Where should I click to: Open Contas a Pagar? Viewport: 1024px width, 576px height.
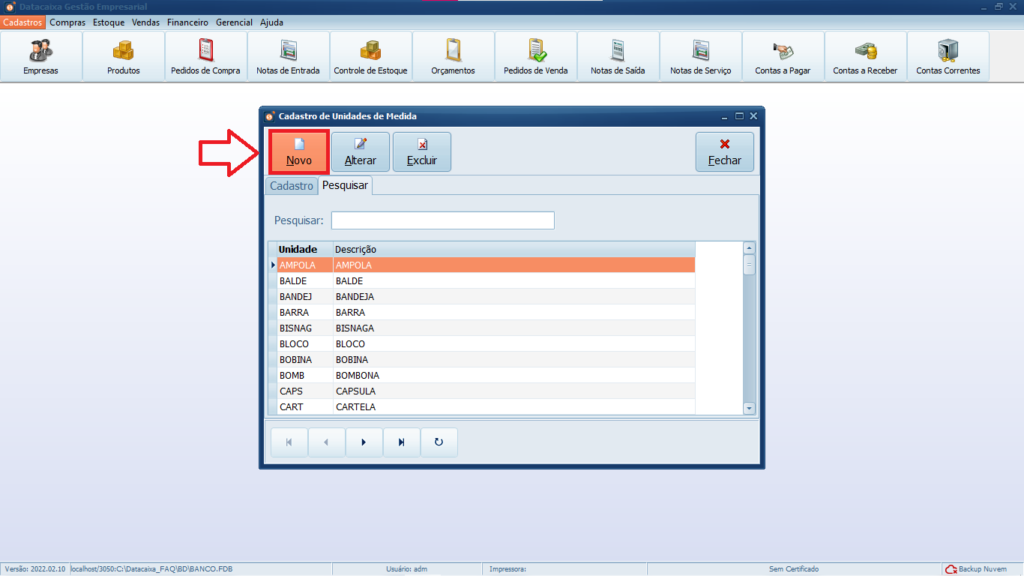click(x=782, y=56)
